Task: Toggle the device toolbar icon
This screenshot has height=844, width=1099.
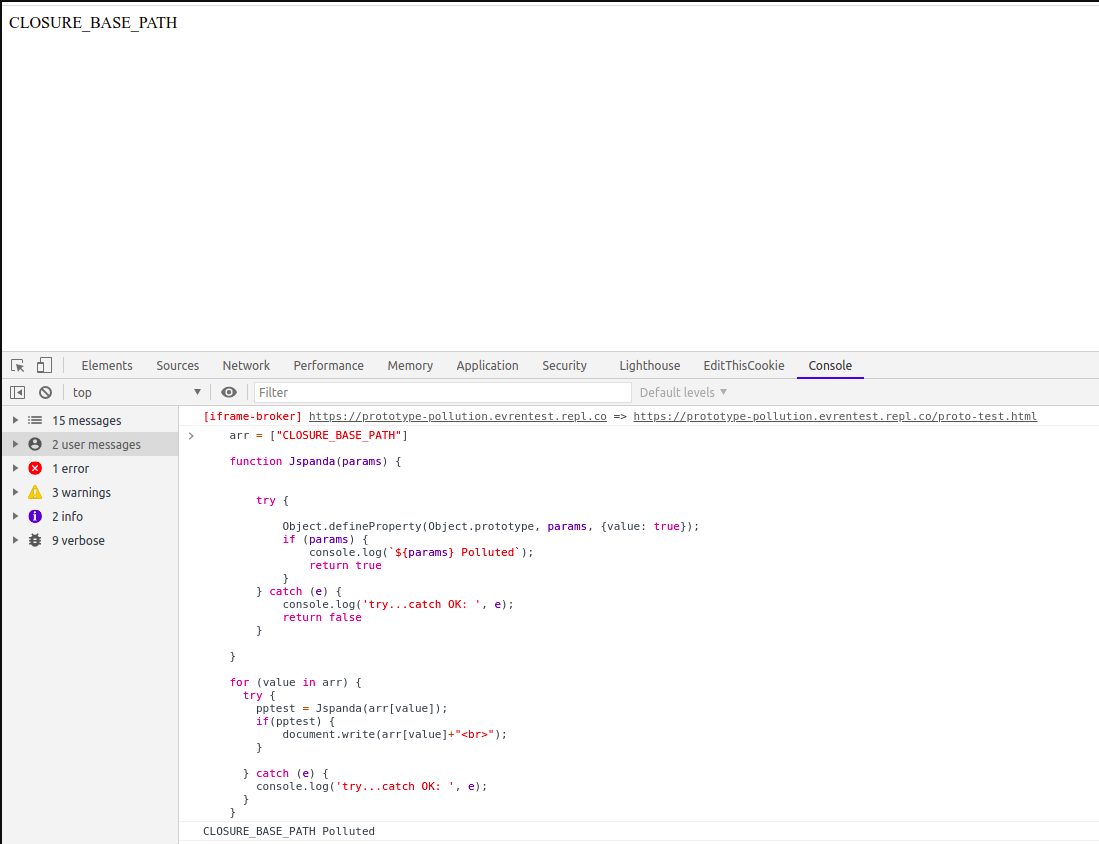Action: pos(44,366)
